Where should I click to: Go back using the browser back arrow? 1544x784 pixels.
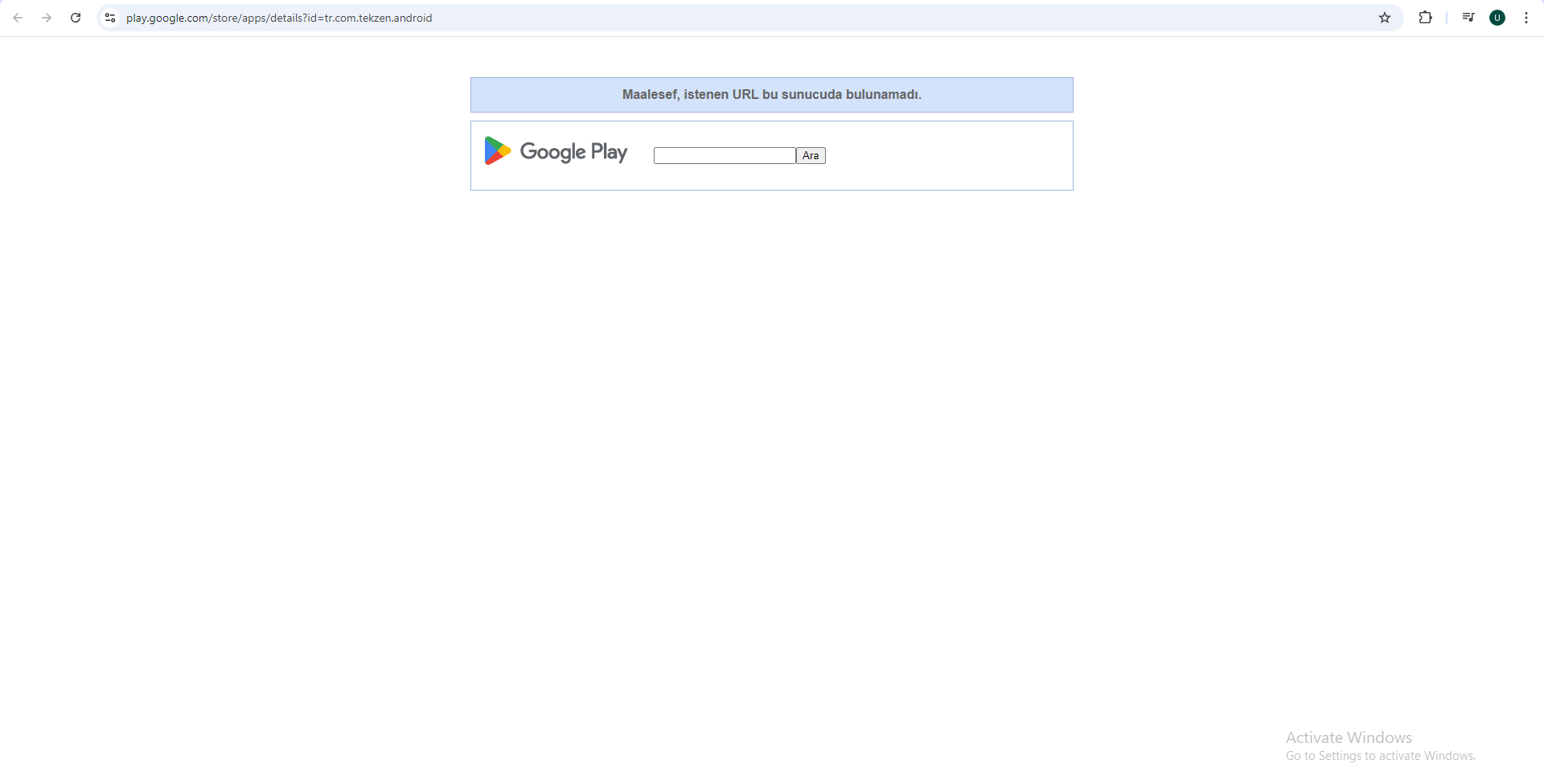pyautogui.click(x=18, y=18)
